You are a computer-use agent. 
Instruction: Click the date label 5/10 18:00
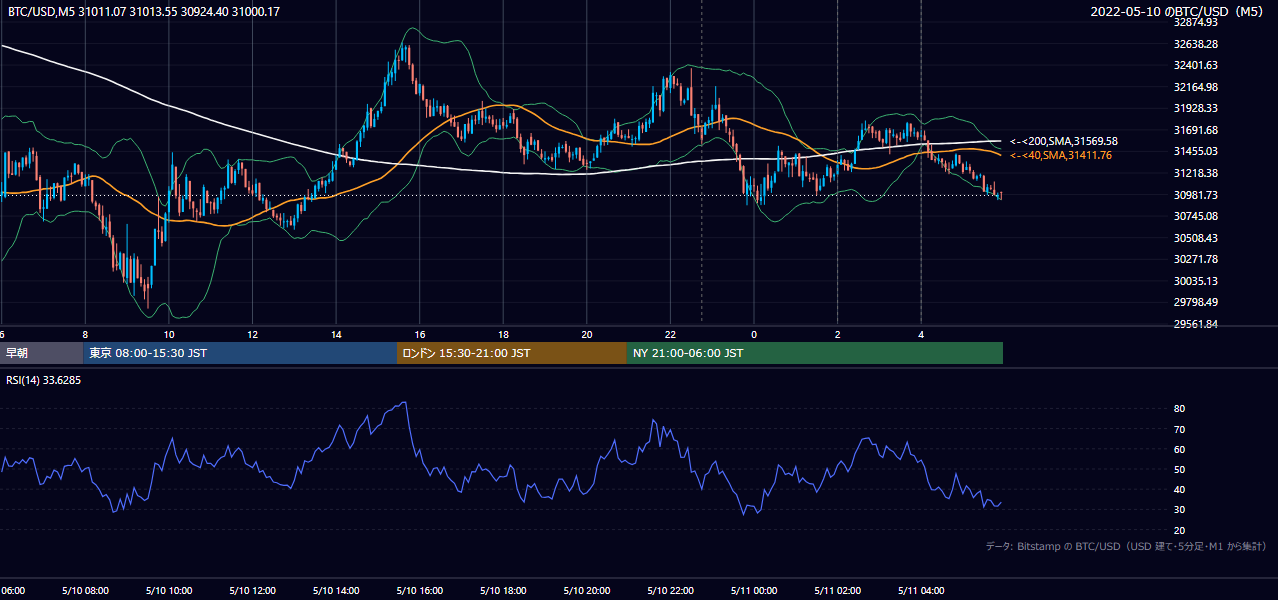tap(503, 591)
